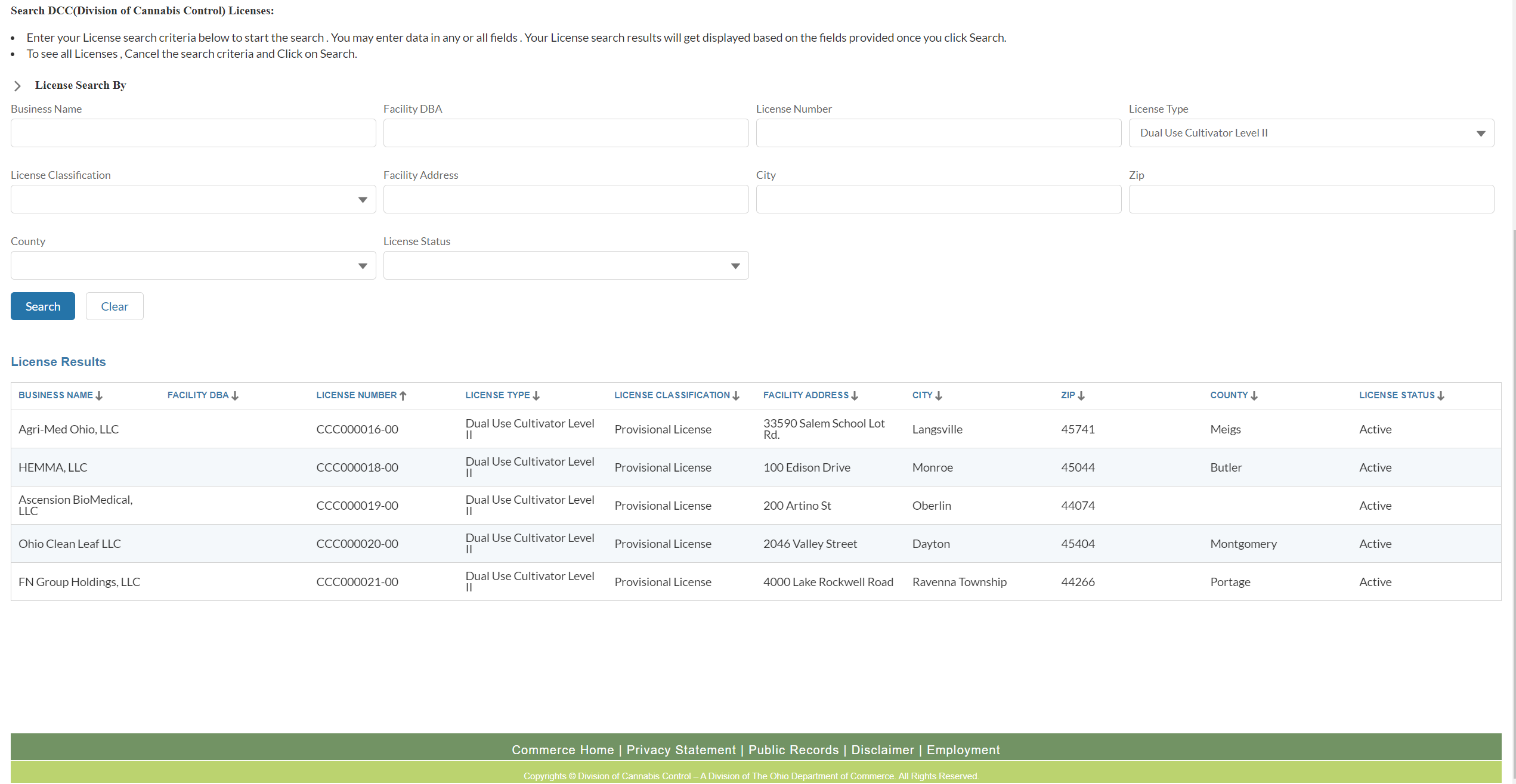Focus the City input field

(x=939, y=199)
